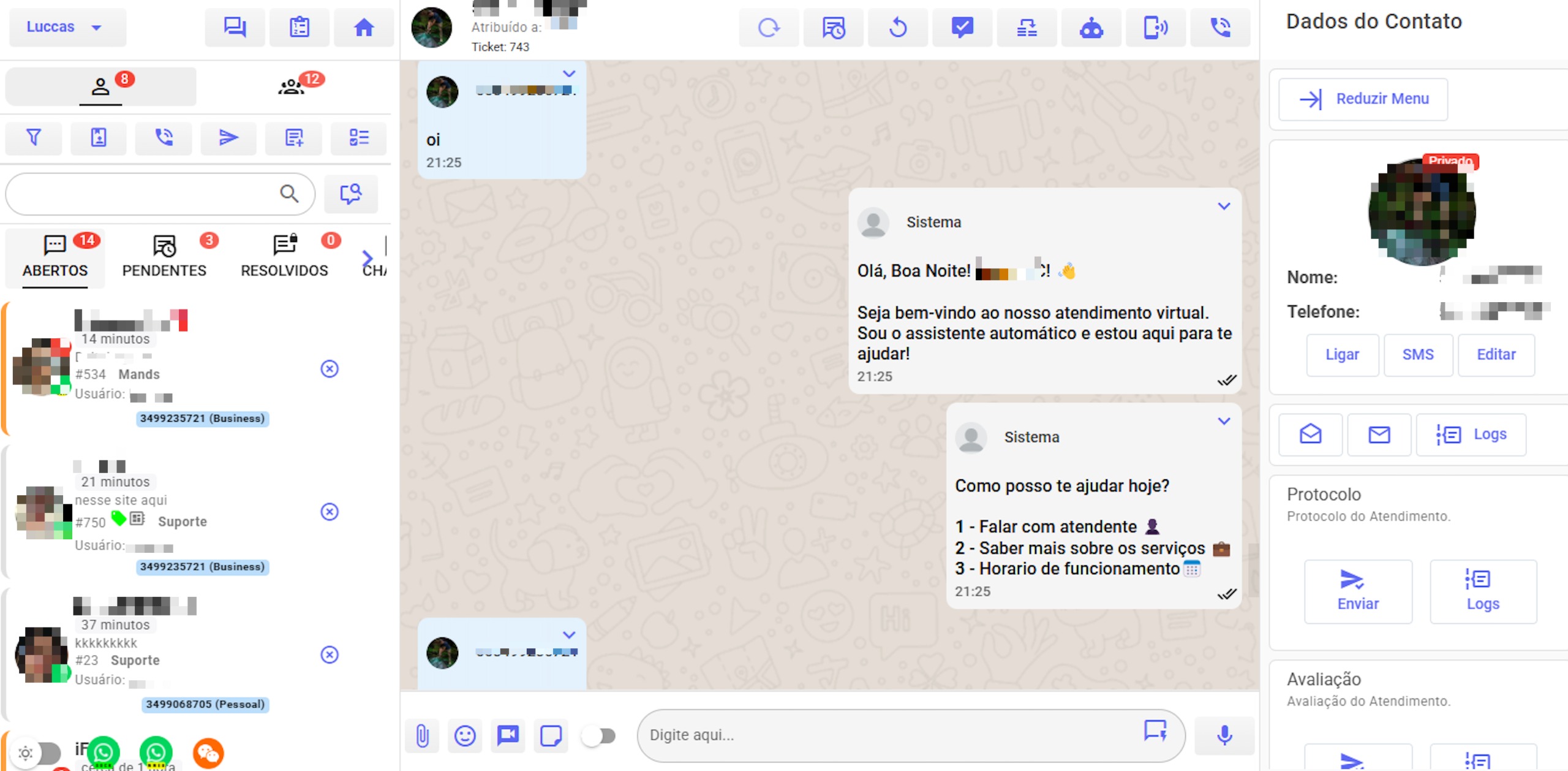Click the call phone icon in the chat header
This screenshot has height=771, width=1568.
click(1220, 28)
